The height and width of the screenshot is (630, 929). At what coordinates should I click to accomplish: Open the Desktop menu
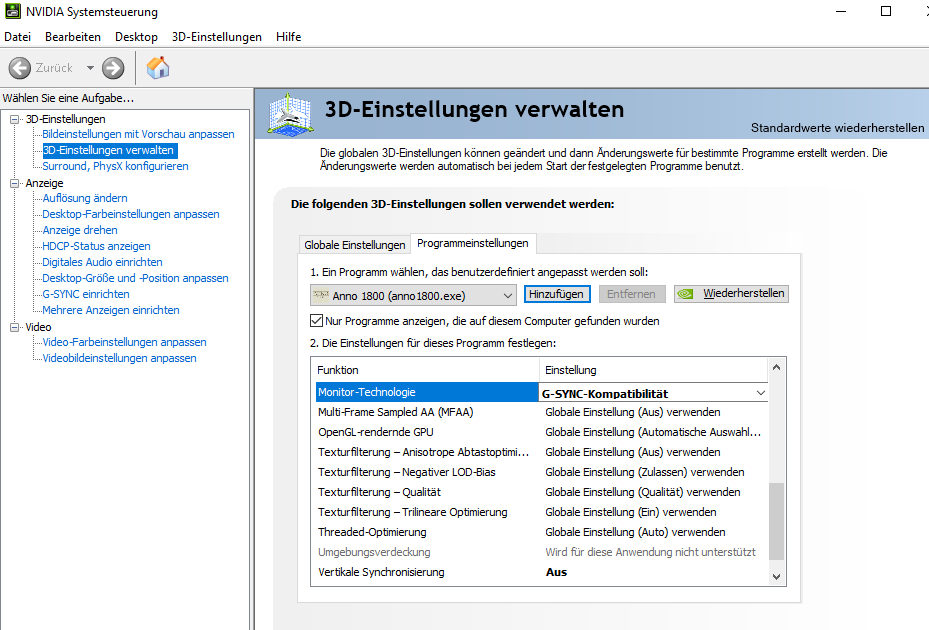(x=136, y=37)
